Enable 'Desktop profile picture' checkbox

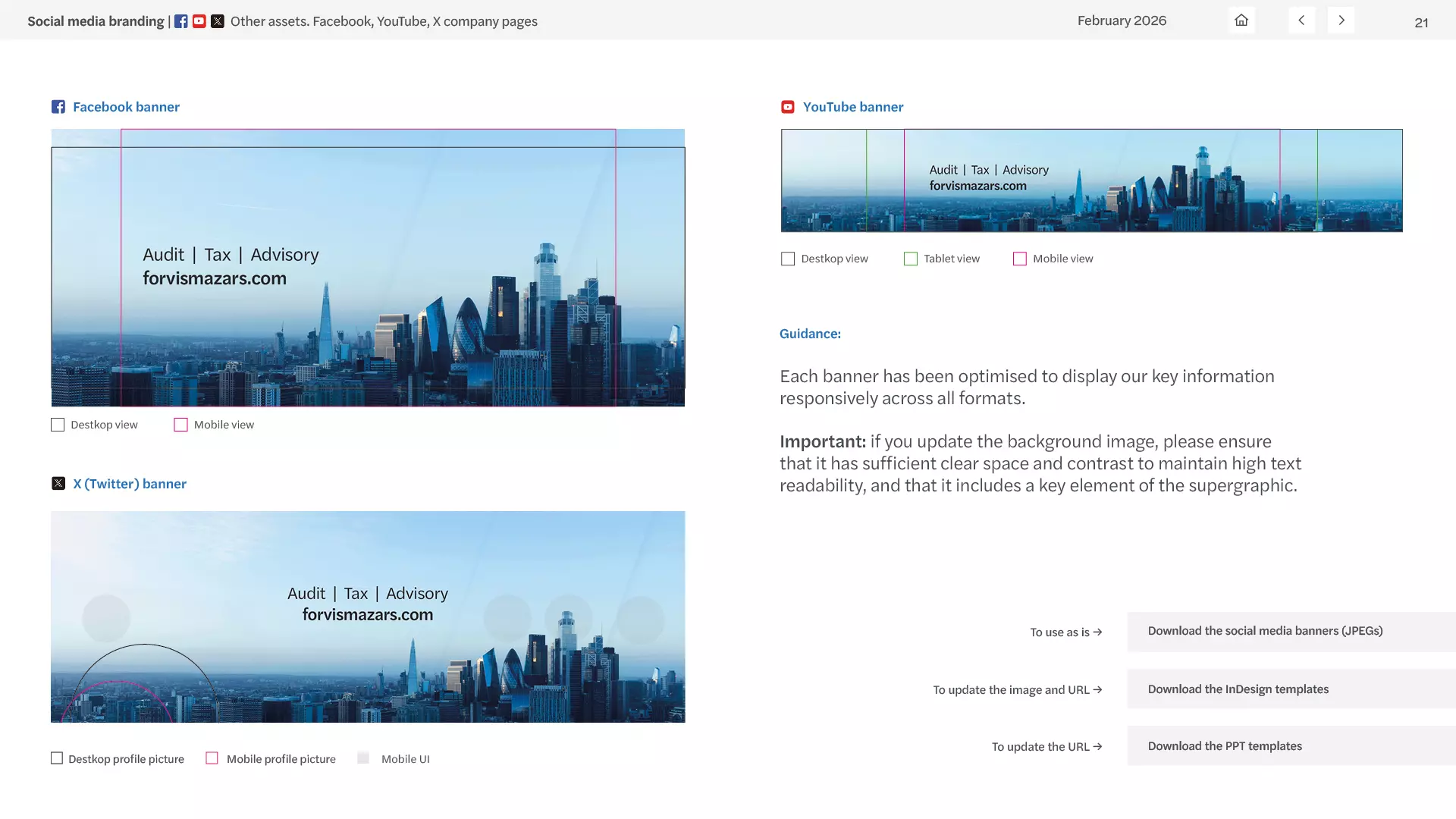point(58,758)
